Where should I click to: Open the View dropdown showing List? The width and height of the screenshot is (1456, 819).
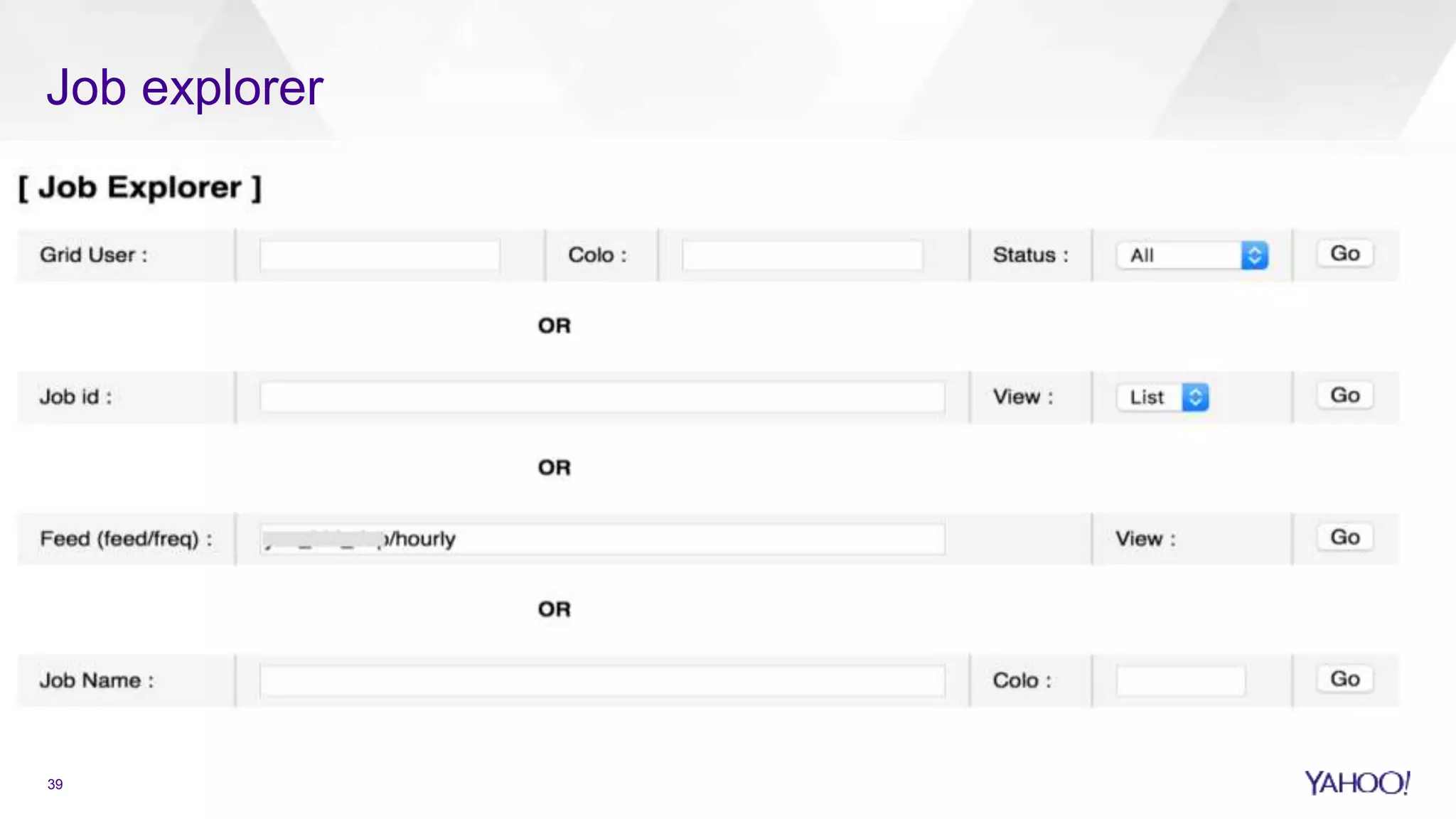(x=1150, y=397)
